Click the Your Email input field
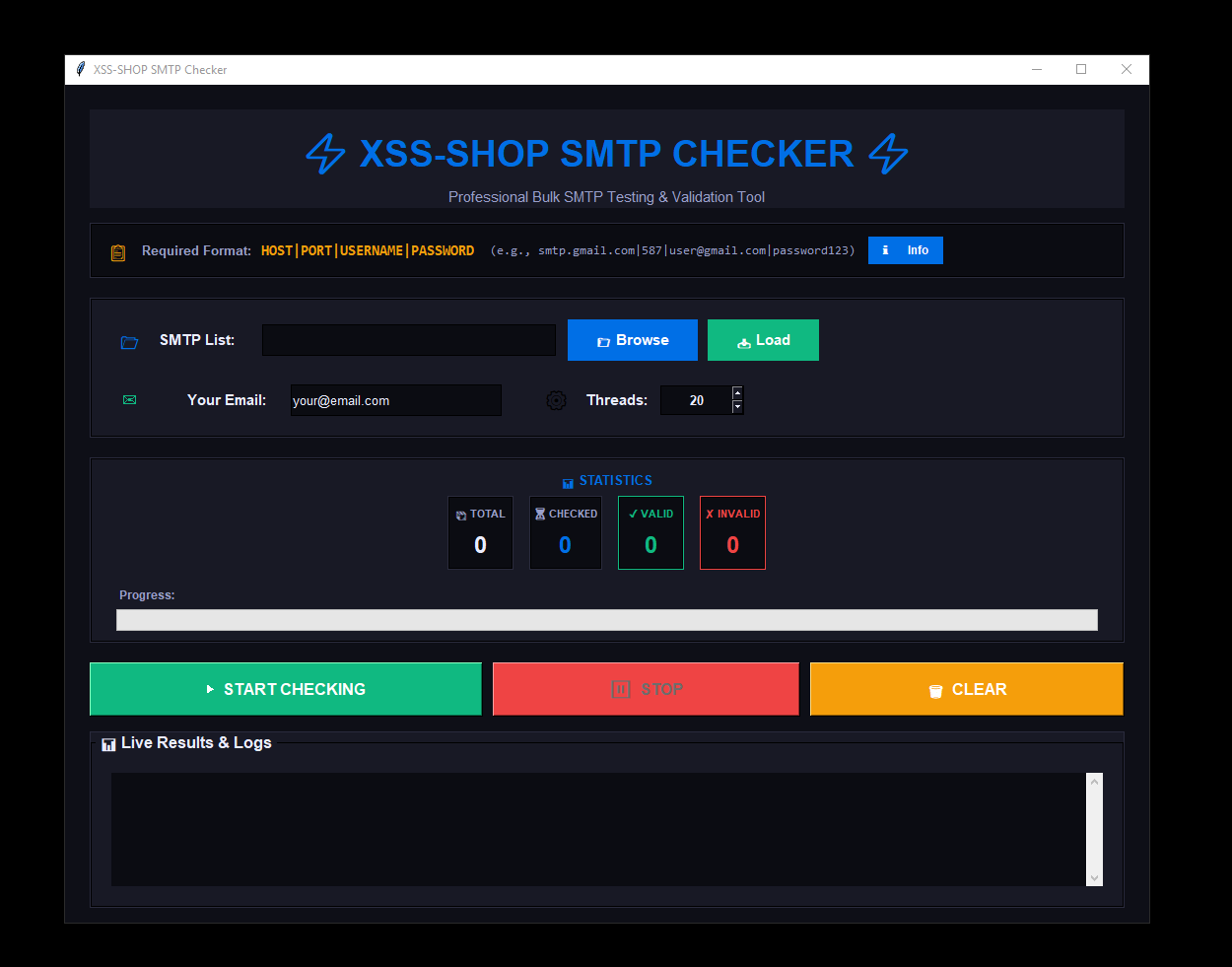 394,400
